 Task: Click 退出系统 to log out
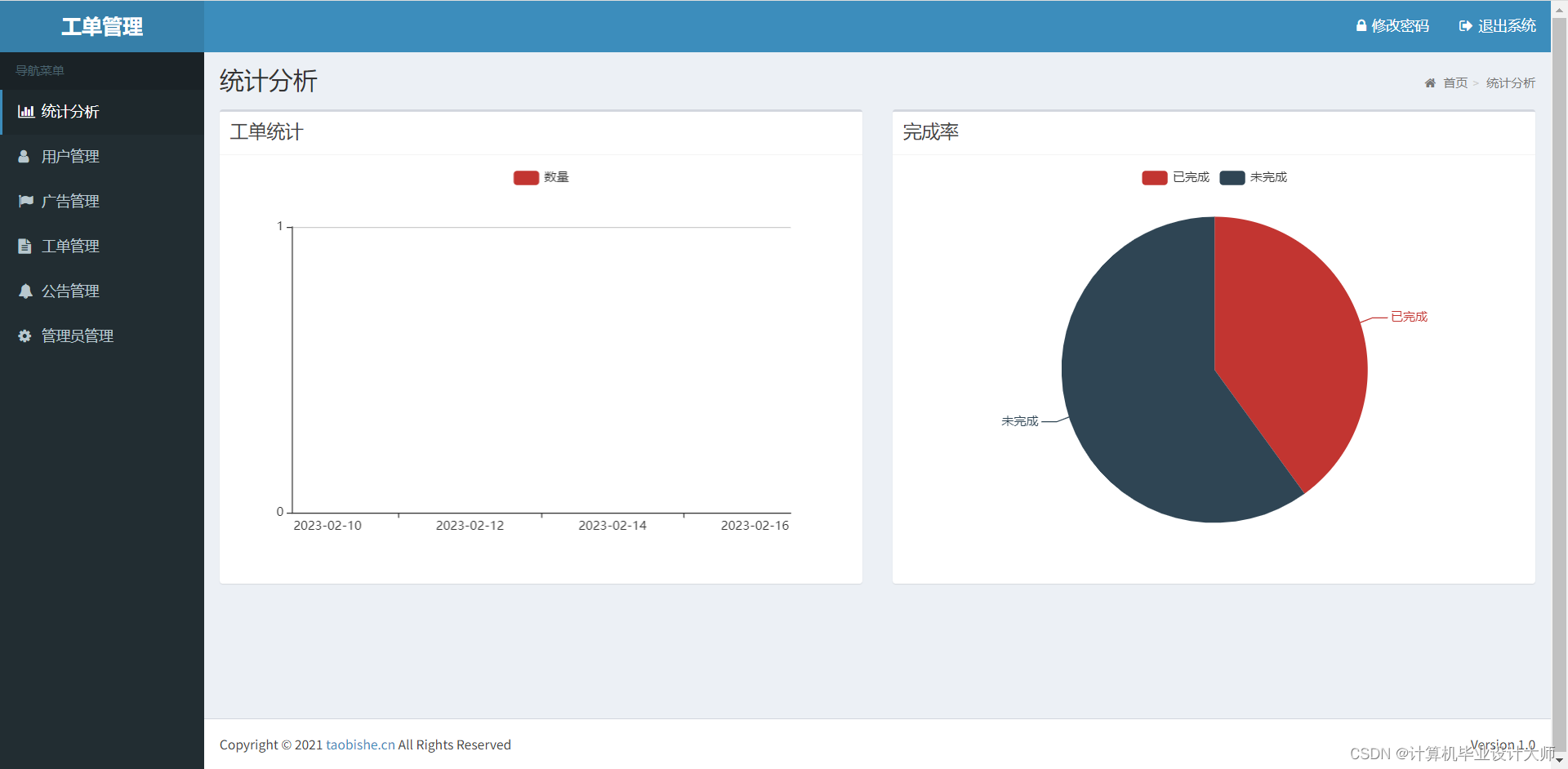click(1498, 26)
